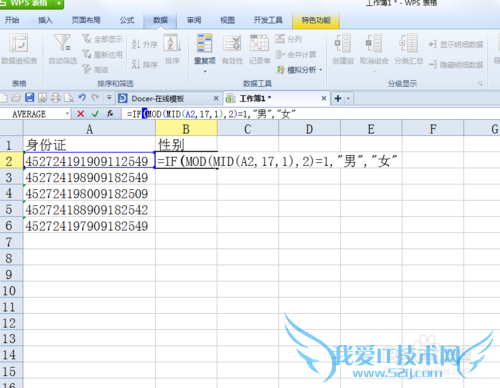
Task: Click 重新应用 reapply filter
Action: (x=102, y=54)
